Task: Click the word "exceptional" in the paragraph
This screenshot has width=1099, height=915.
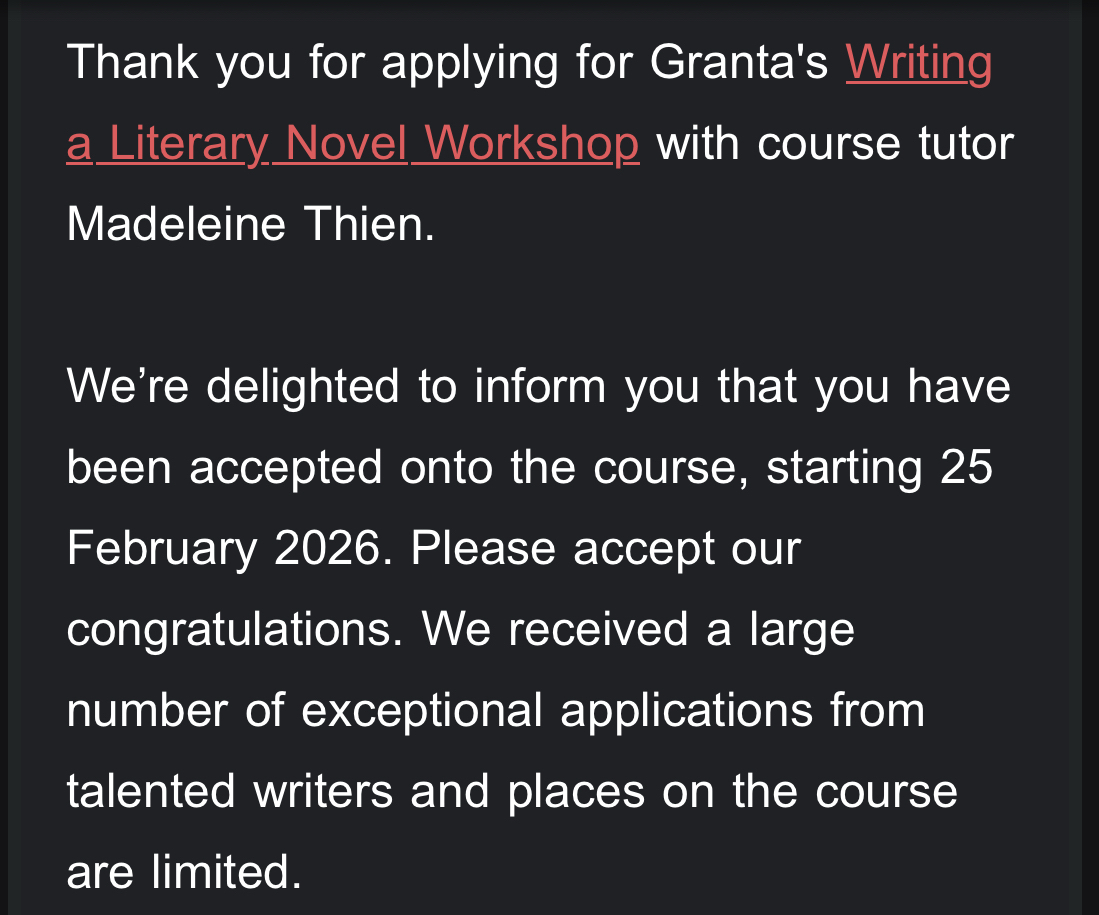Action: (421, 710)
